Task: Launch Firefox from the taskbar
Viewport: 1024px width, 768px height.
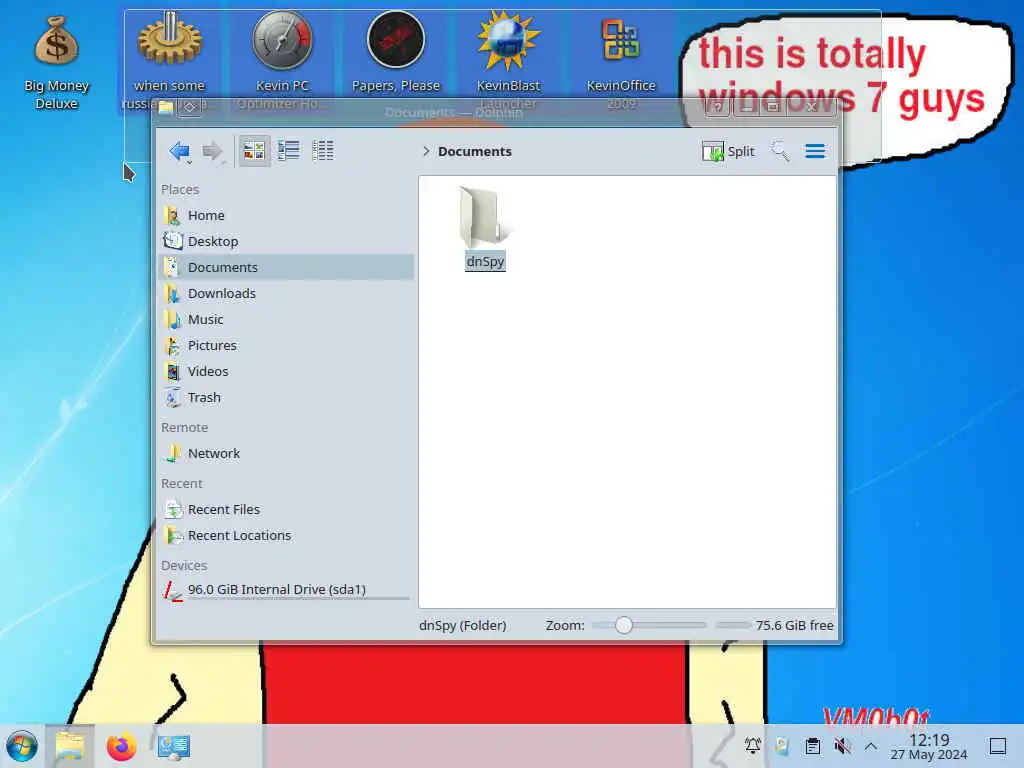Action: pyautogui.click(x=121, y=746)
